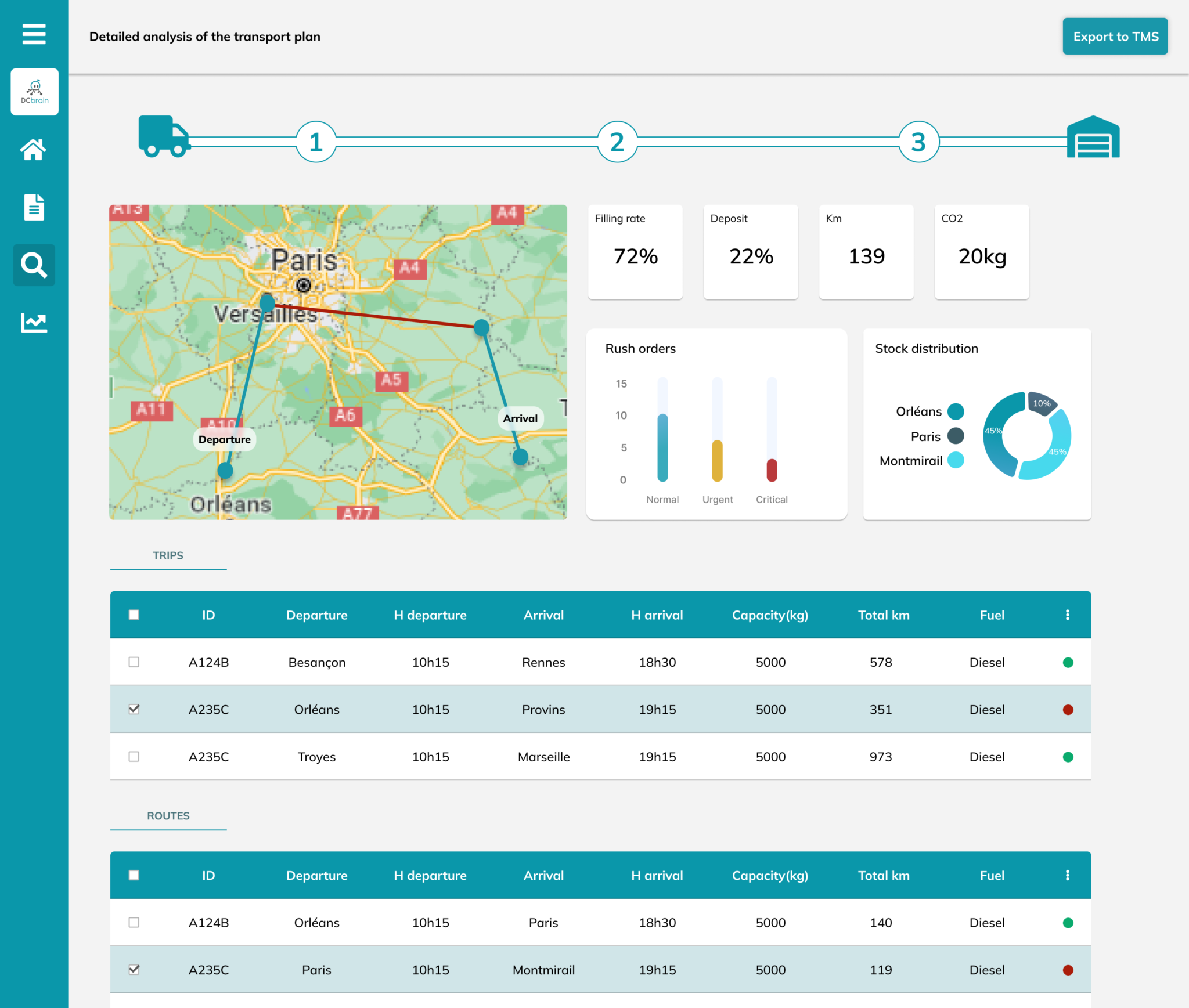Screen dimensions: 1189x1008
Task: Check the A124B Orléans to Paris route
Action: [134, 922]
